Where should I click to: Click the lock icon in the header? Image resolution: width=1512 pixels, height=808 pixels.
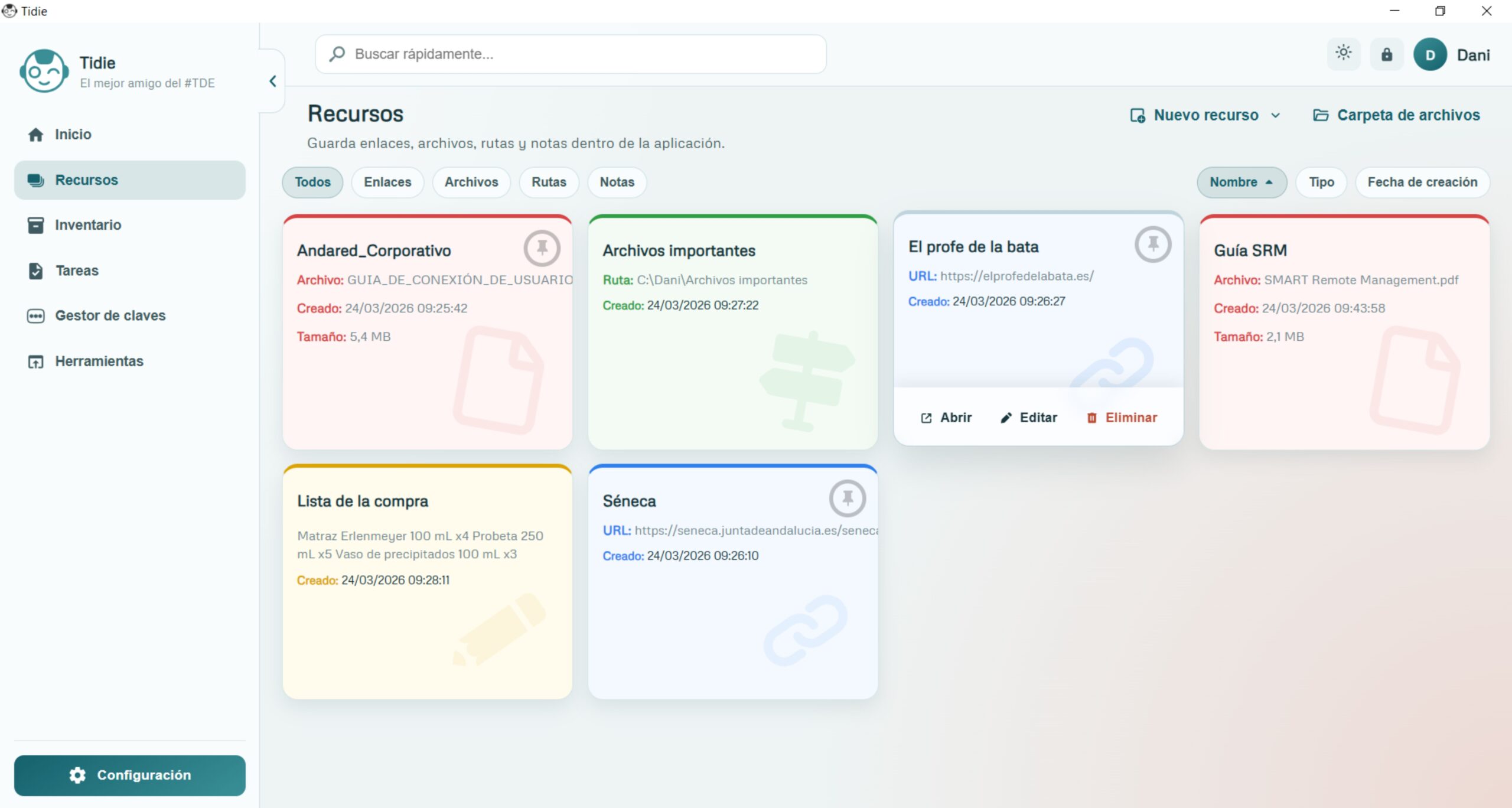click(x=1386, y=54)
